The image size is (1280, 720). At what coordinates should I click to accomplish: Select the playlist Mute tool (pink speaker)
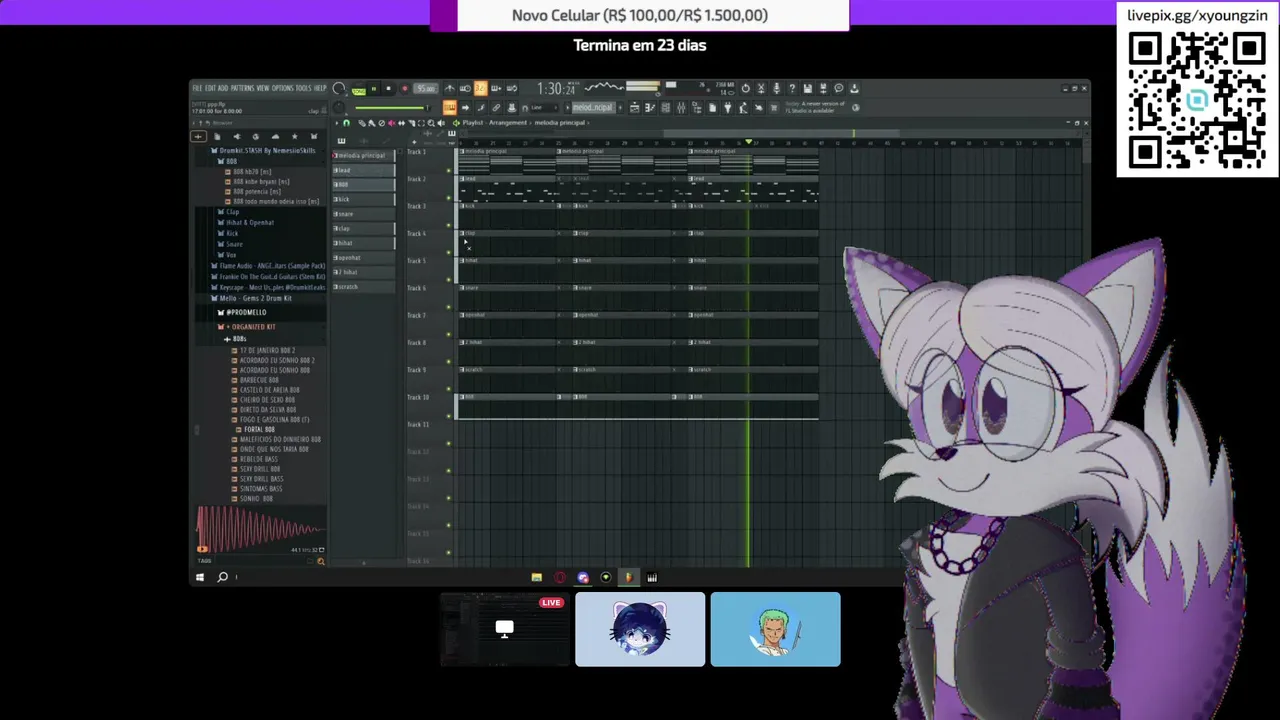click(391, 122)
